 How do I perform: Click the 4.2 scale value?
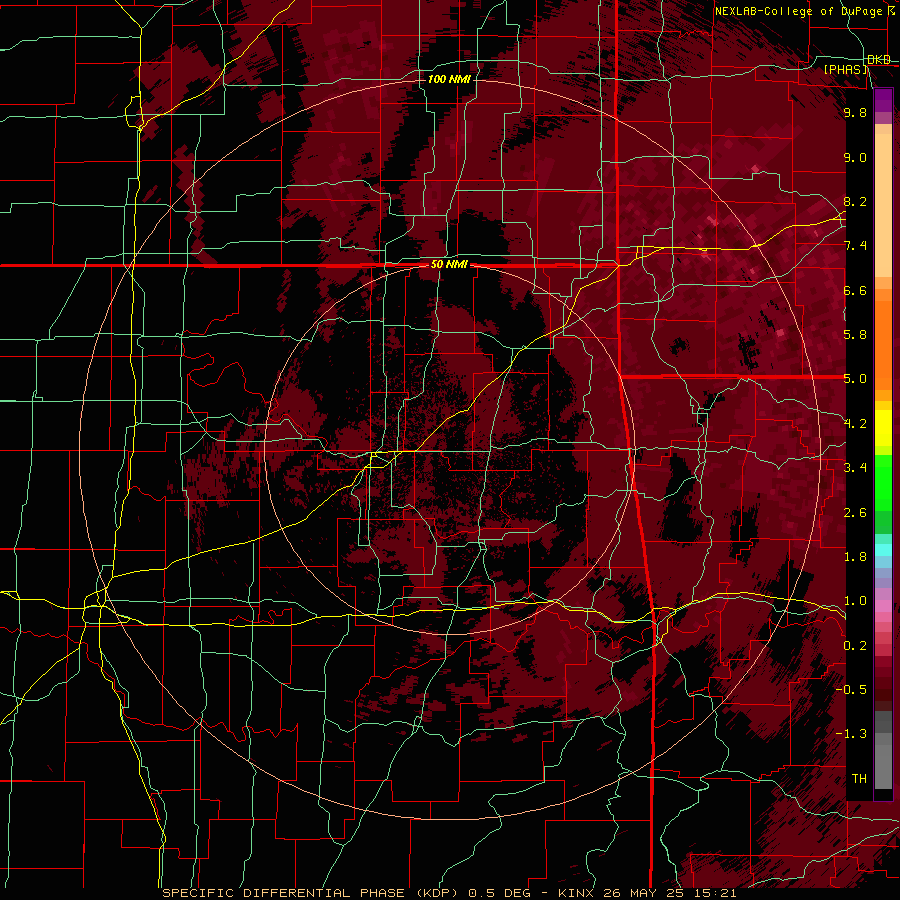click(855, 424)
